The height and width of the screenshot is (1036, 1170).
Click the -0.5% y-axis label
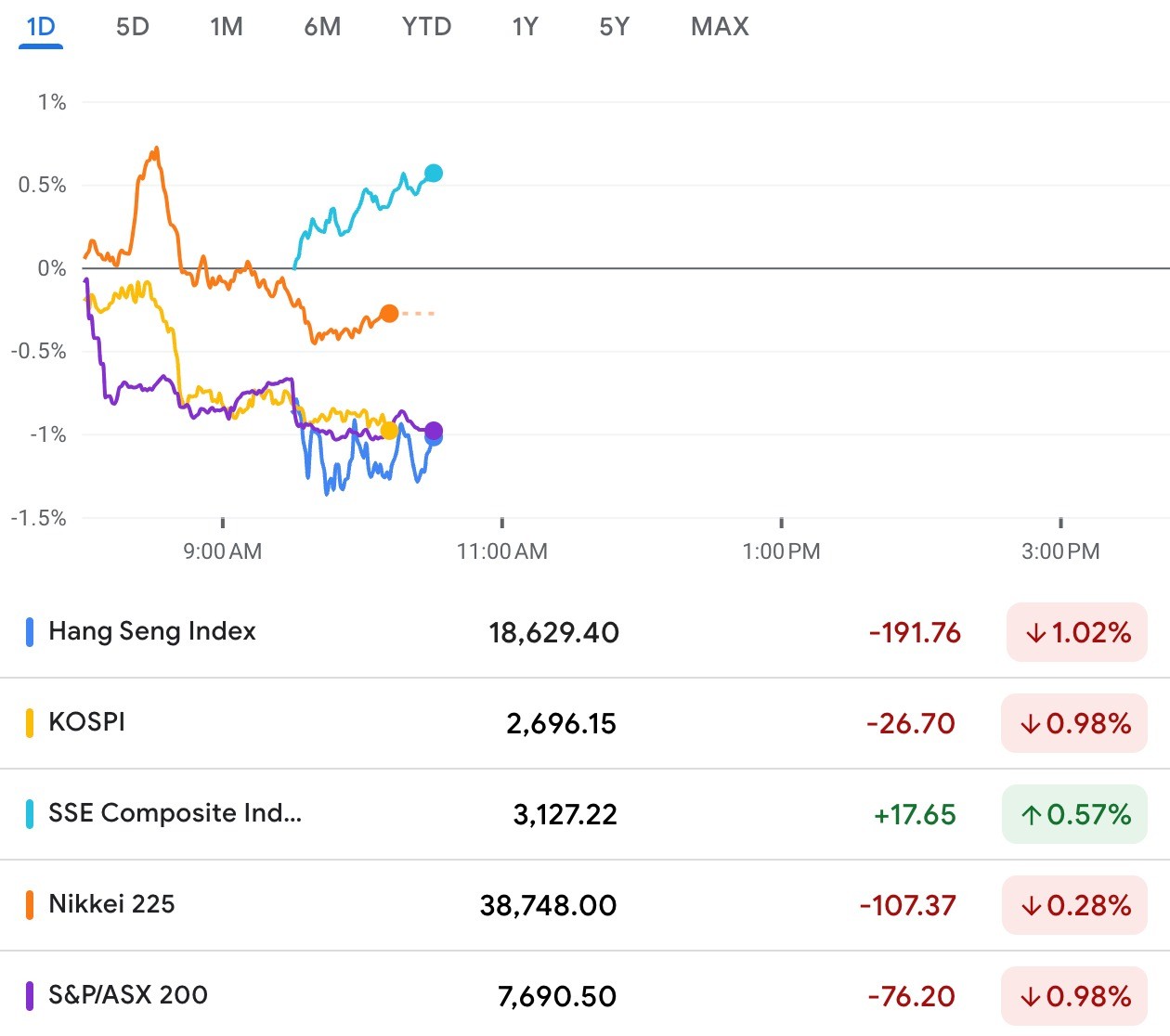tap(39, 351)
